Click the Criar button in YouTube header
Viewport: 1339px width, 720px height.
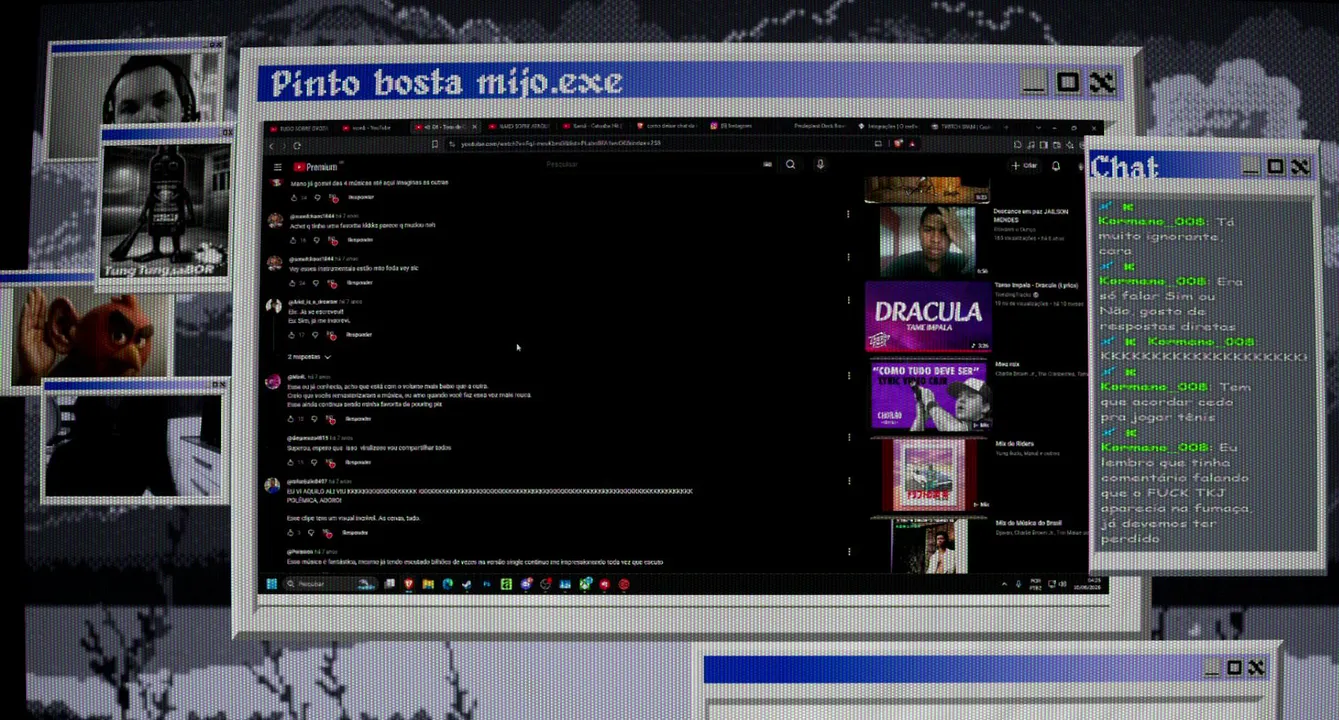[x=1024, y=166]
